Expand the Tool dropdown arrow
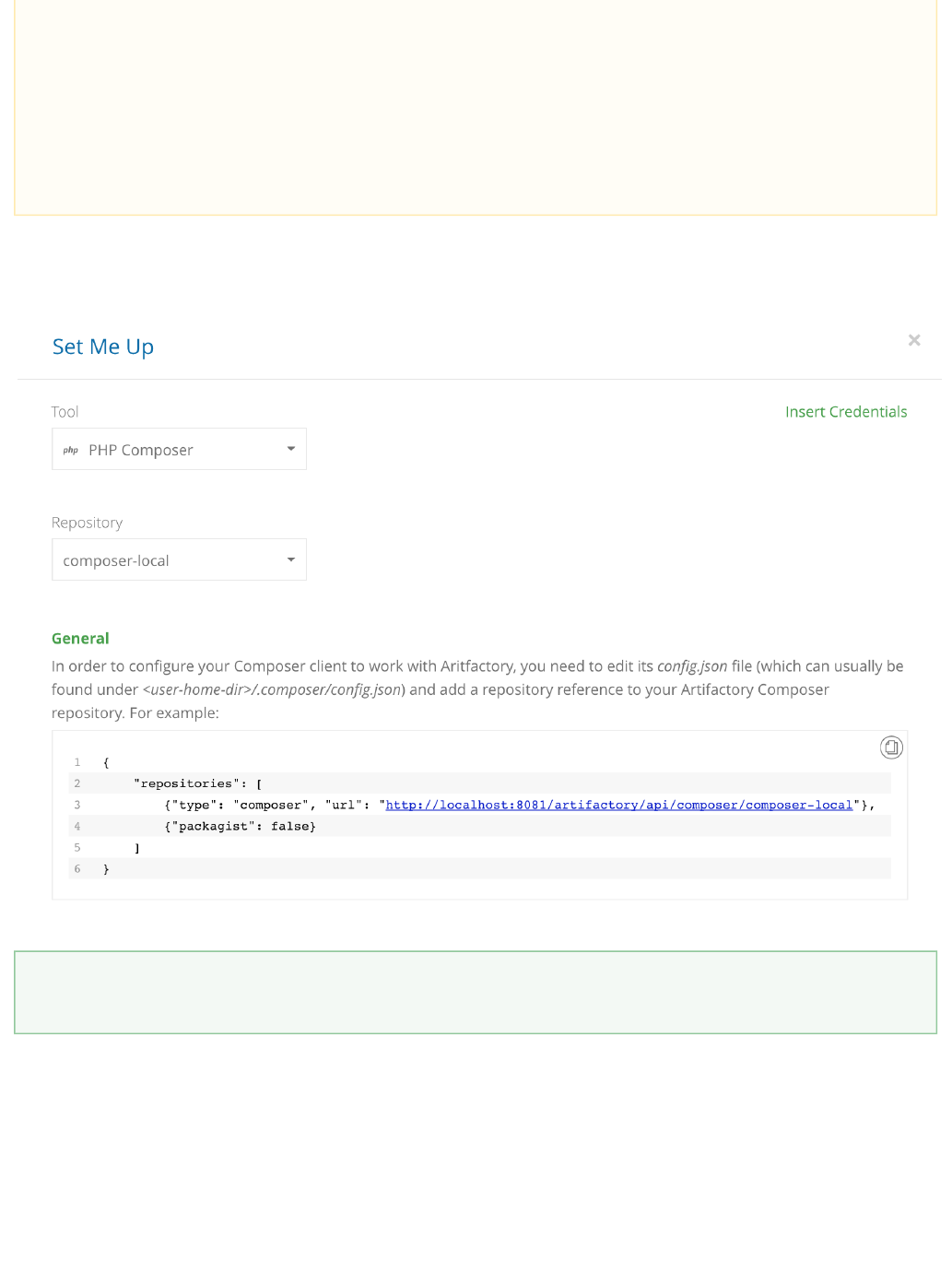 [291, 449]
